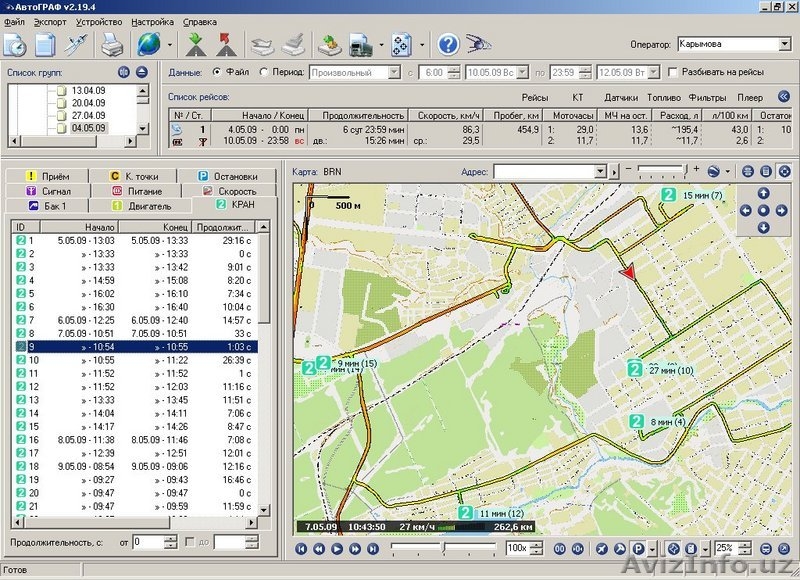Viewport: 800px width, 580px height.
Task: Select the Период radio button
Action: pyautogui.click(x=264, y=72)
